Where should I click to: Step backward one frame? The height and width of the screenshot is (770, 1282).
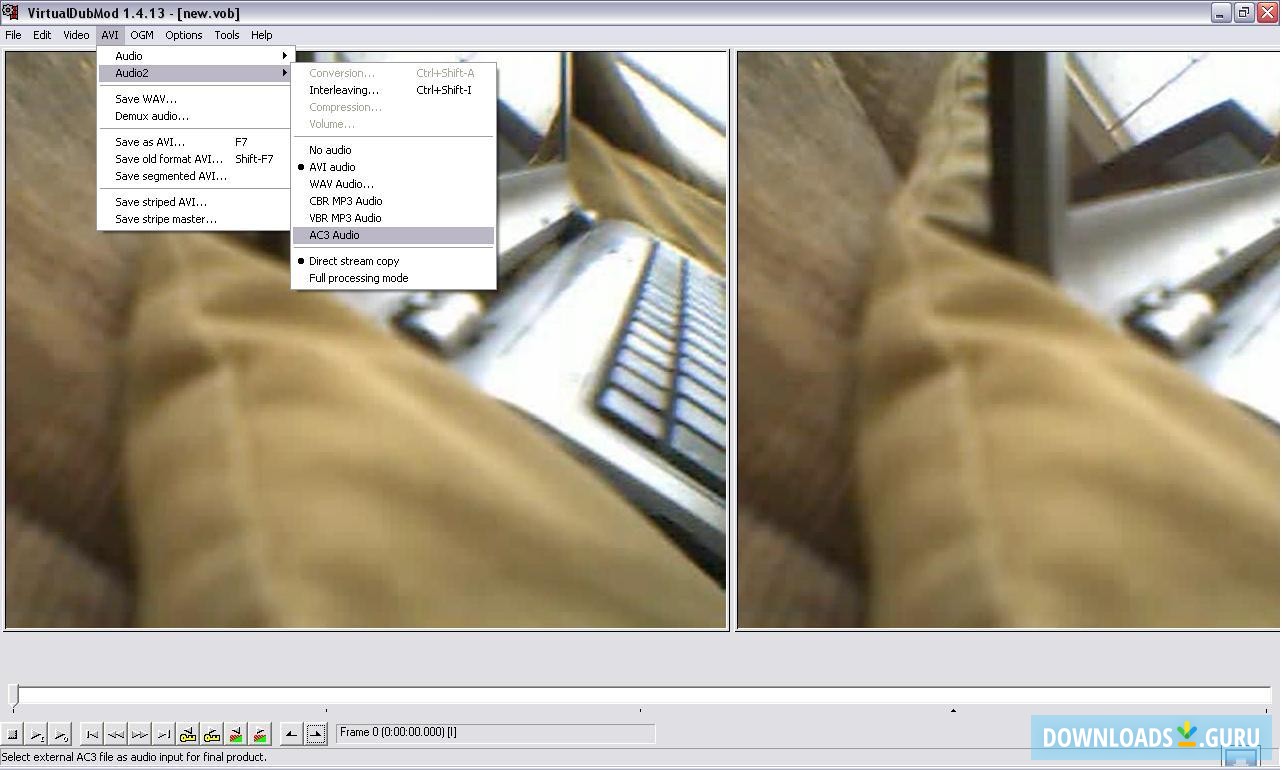116,735
